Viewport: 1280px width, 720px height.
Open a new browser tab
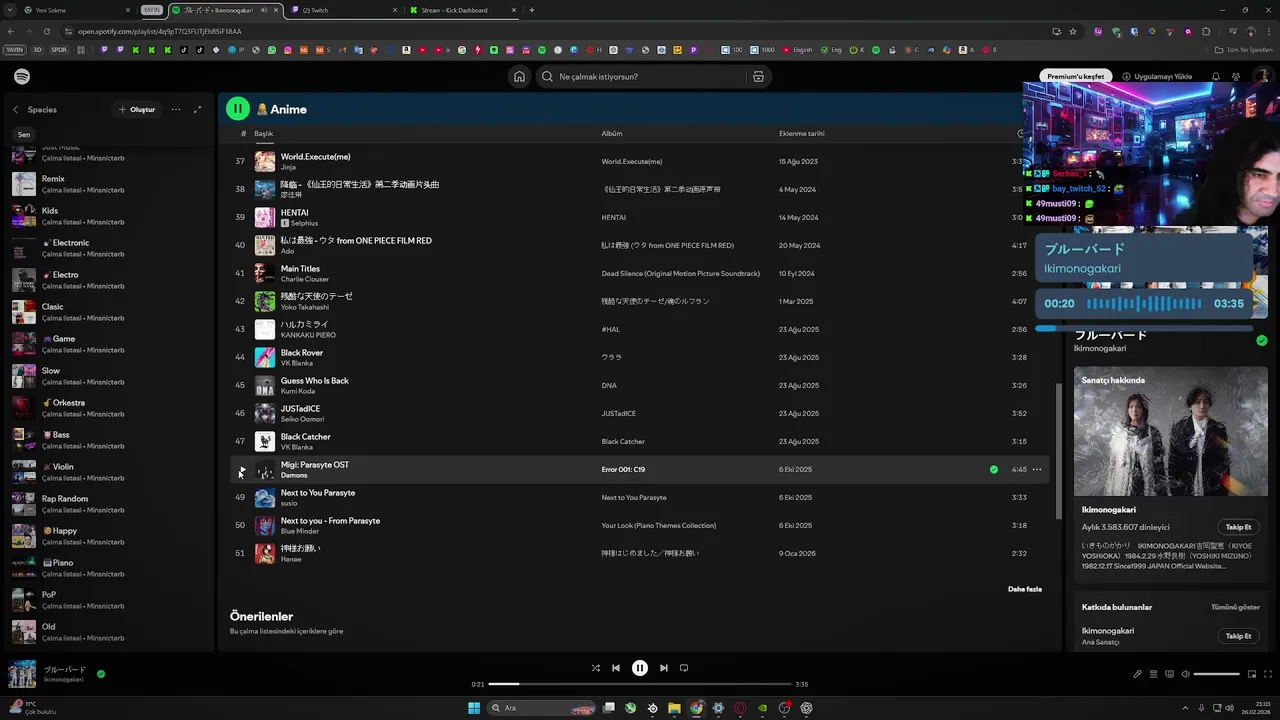(x=531, y=10)
